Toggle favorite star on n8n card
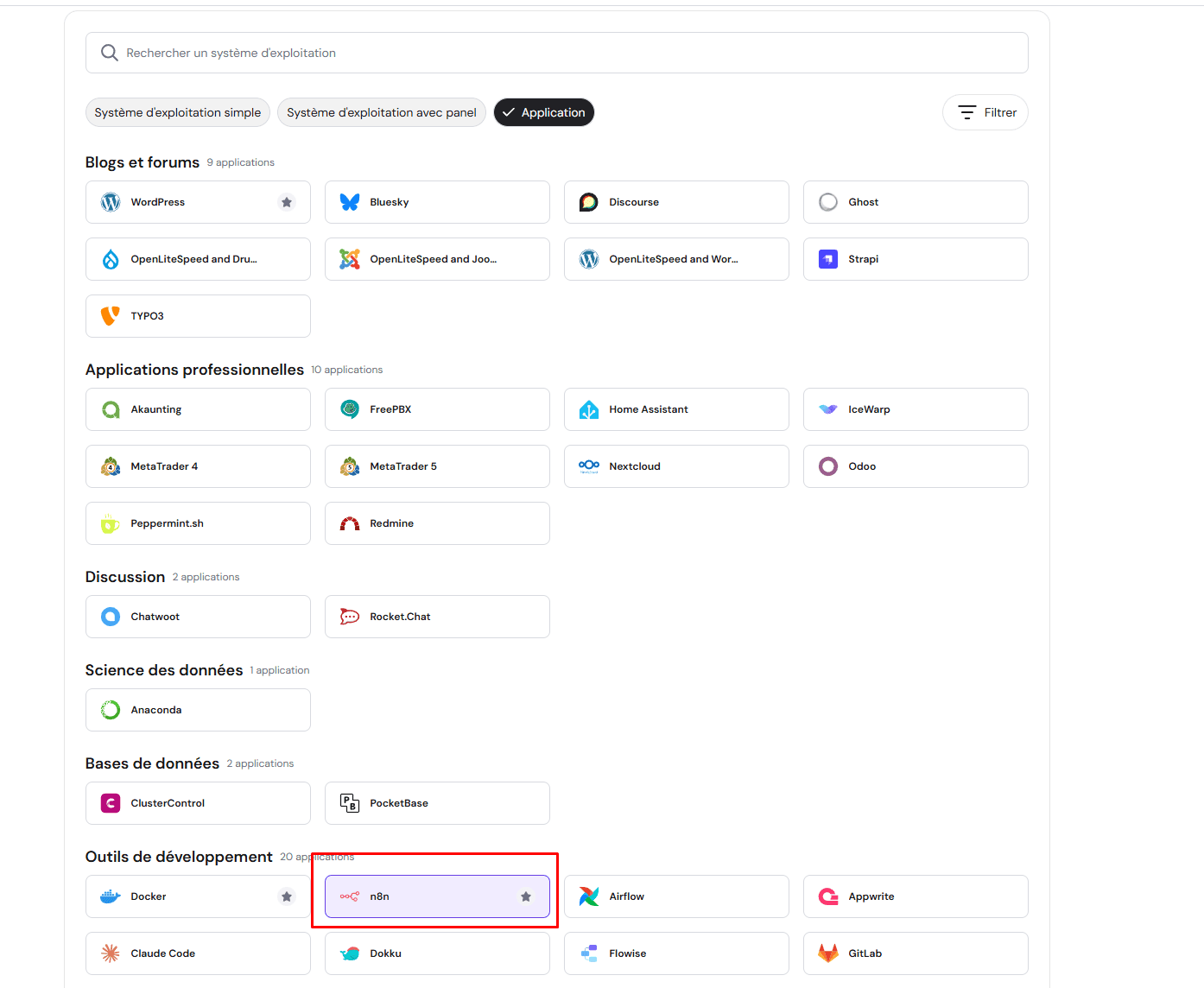Screen dimensions: 1204x988 click(x=526, y=896)
